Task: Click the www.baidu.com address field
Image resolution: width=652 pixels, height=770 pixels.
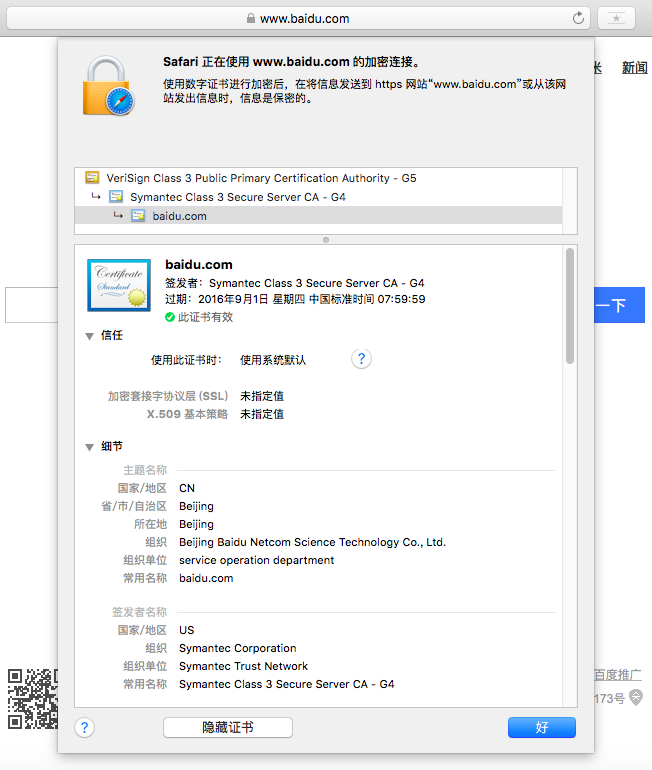Action: point(298,19)
